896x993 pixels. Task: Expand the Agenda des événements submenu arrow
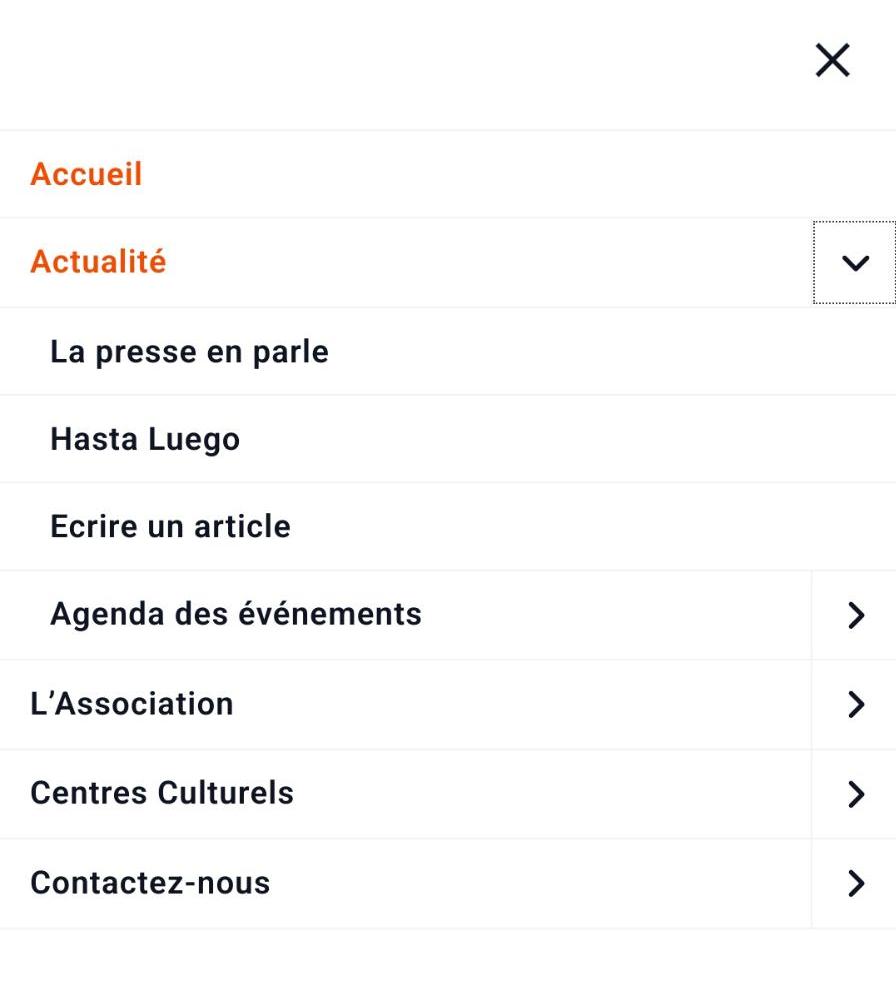coord(854,615)
